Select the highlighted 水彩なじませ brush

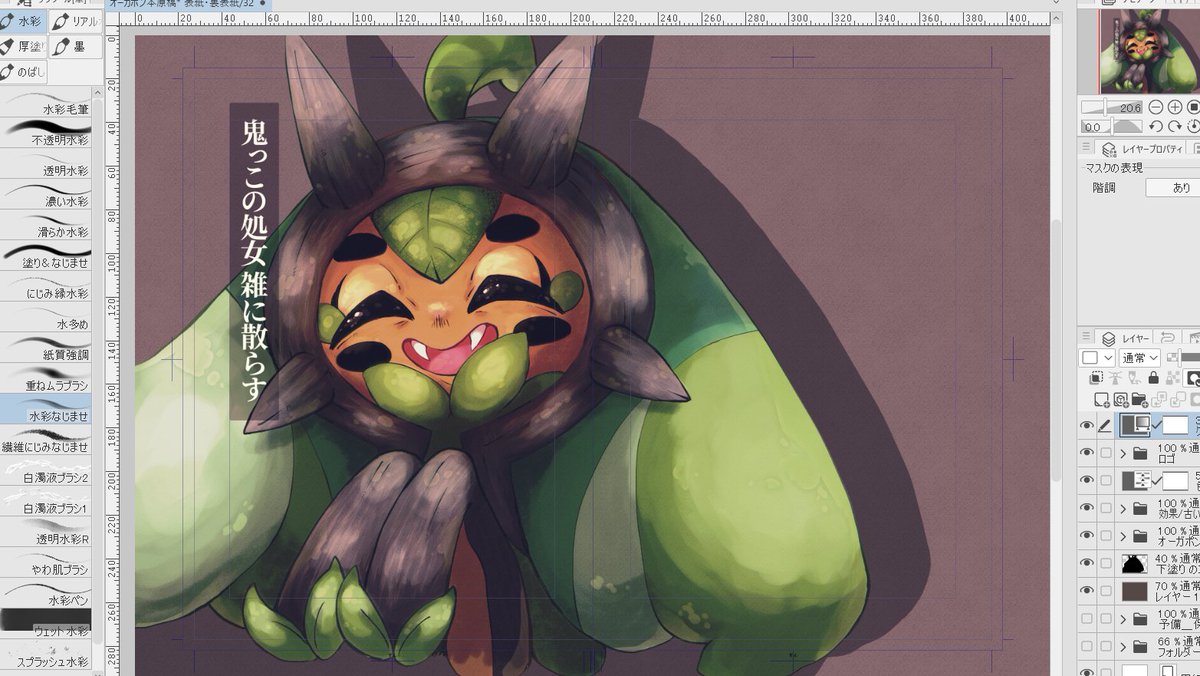[46, 410]
